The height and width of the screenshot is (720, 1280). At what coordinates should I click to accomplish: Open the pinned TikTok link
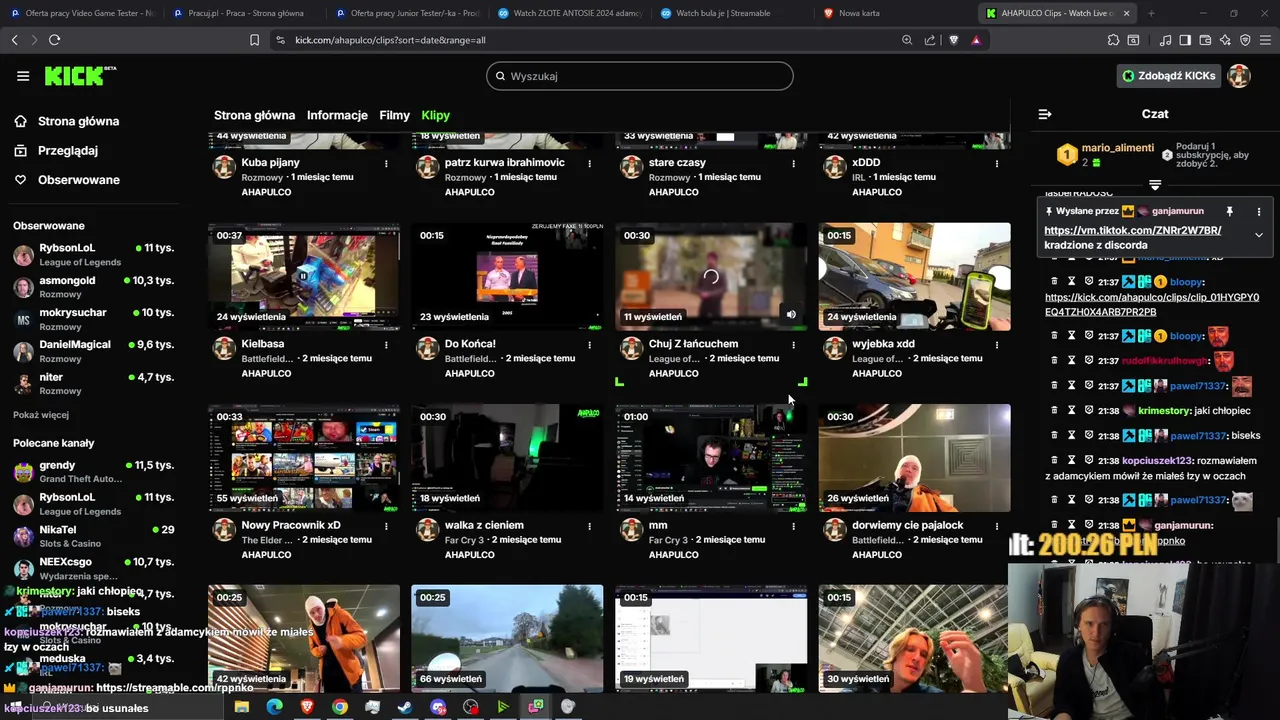tap(1132, 230)
